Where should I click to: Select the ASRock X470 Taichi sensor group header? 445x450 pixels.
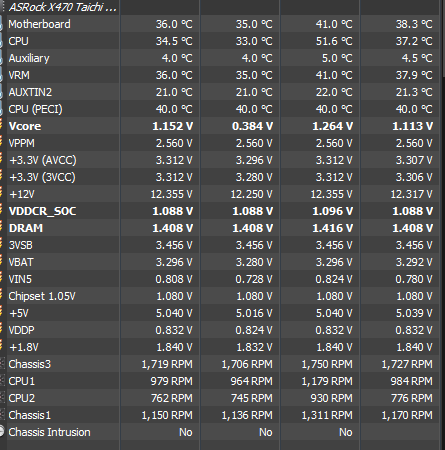[x=63, y=7]
